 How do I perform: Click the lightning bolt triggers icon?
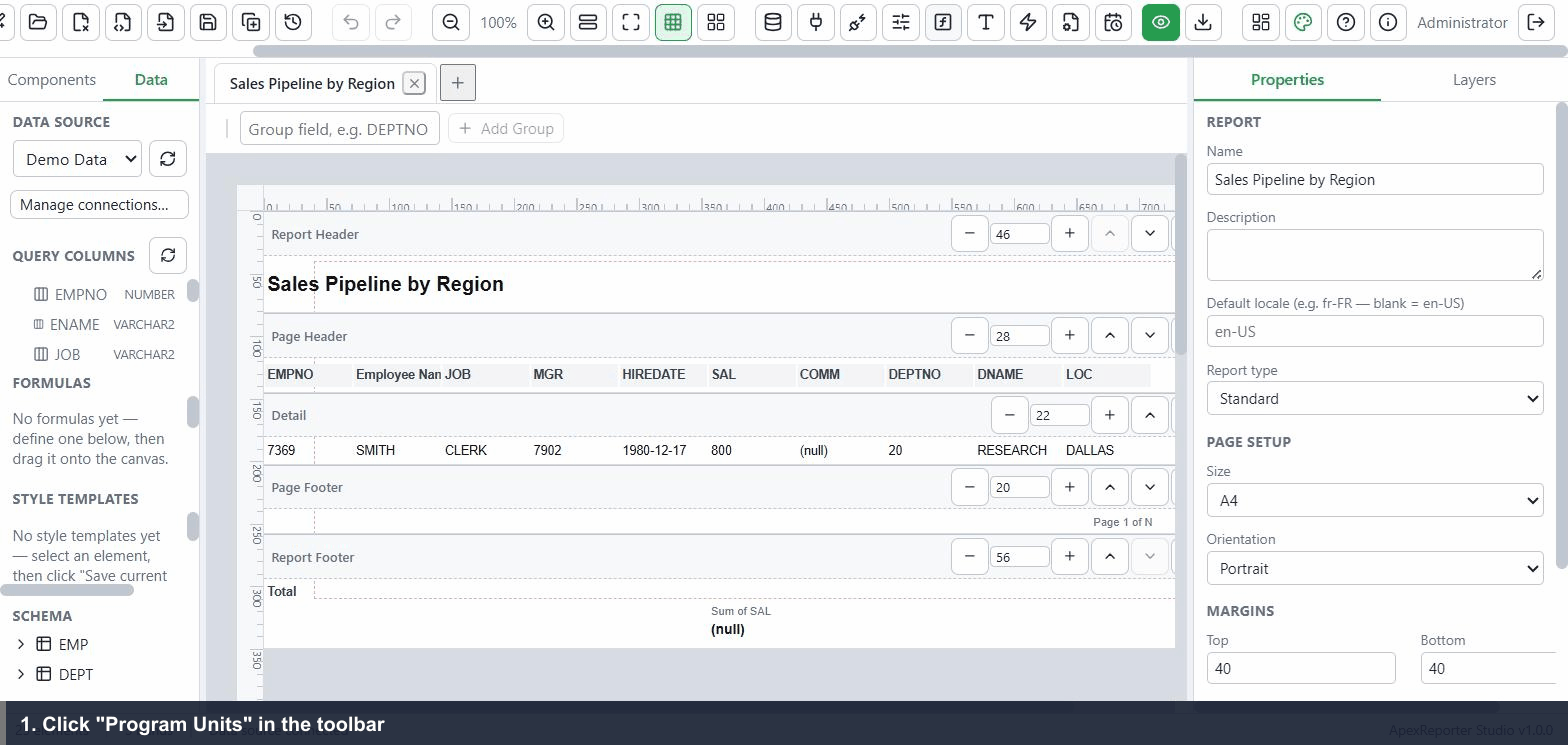click(x=1028, y=22)
